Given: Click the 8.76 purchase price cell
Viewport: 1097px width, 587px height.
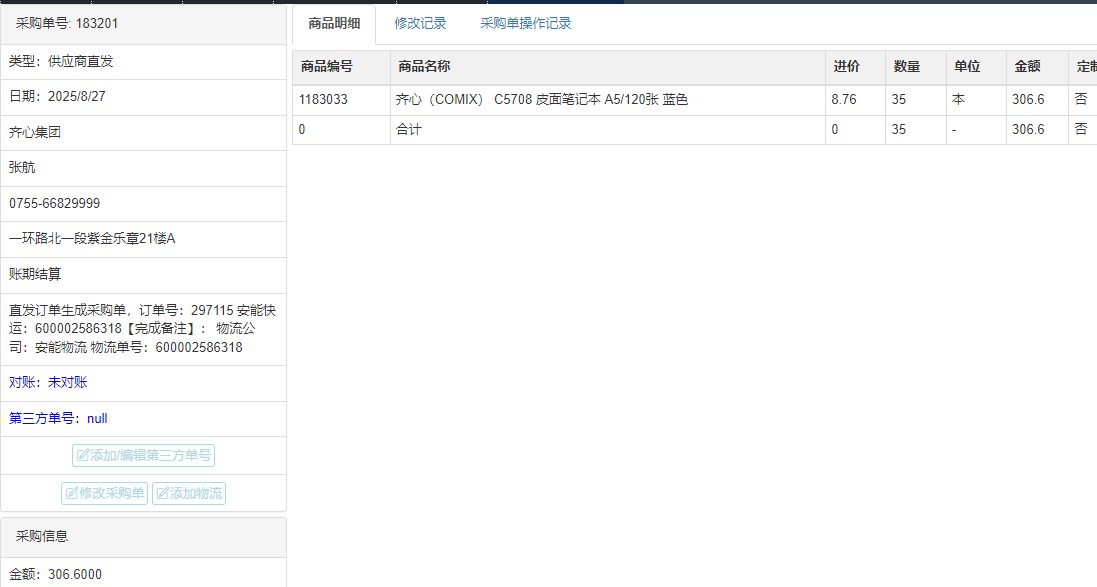Looking at the screenshot, I should click(x=856, y=100).
